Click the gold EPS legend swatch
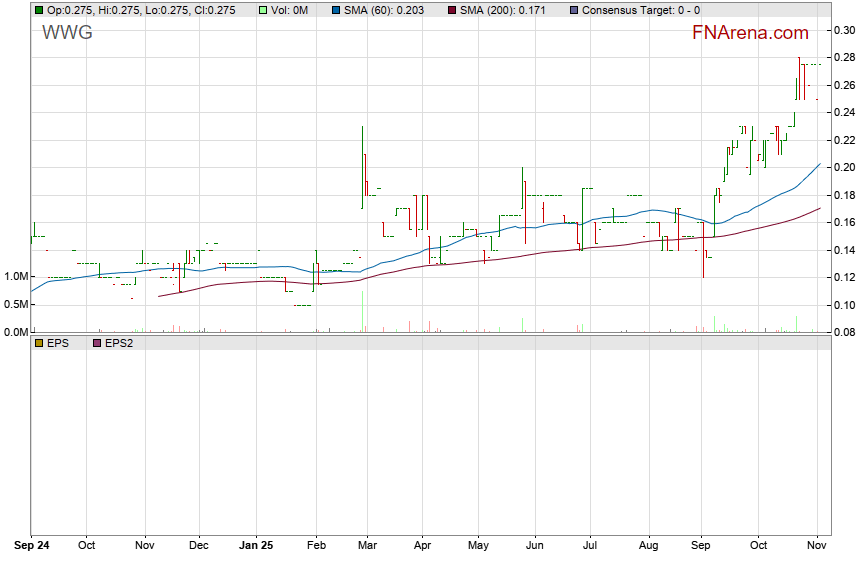The height and width of the screenshot is (566, 859). pos(39,343)
